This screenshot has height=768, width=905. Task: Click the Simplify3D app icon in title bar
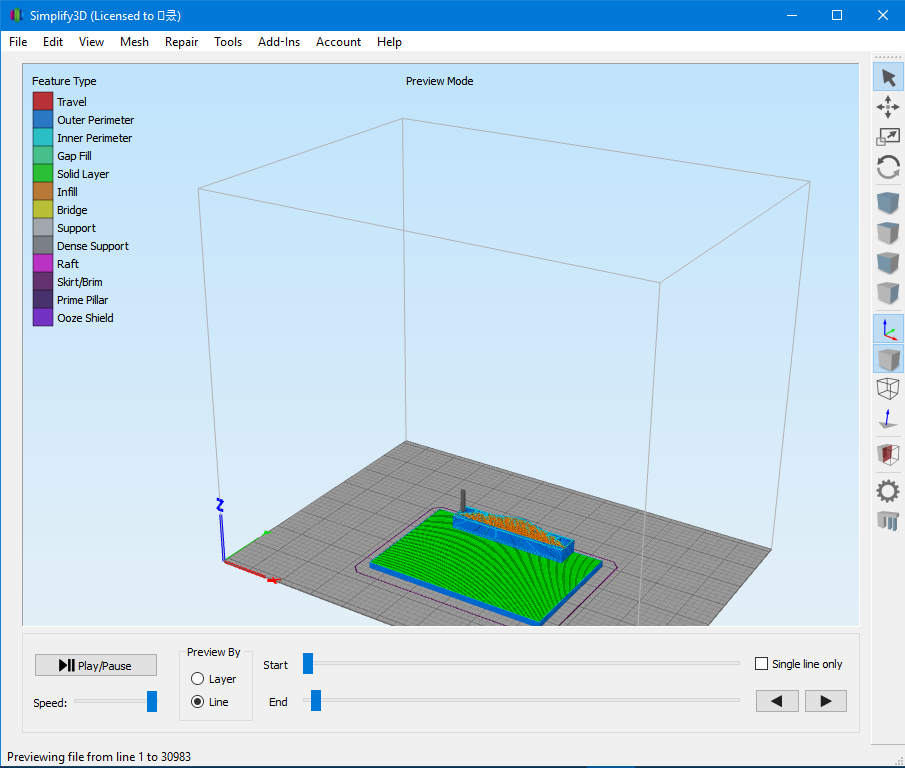[16, 15]
